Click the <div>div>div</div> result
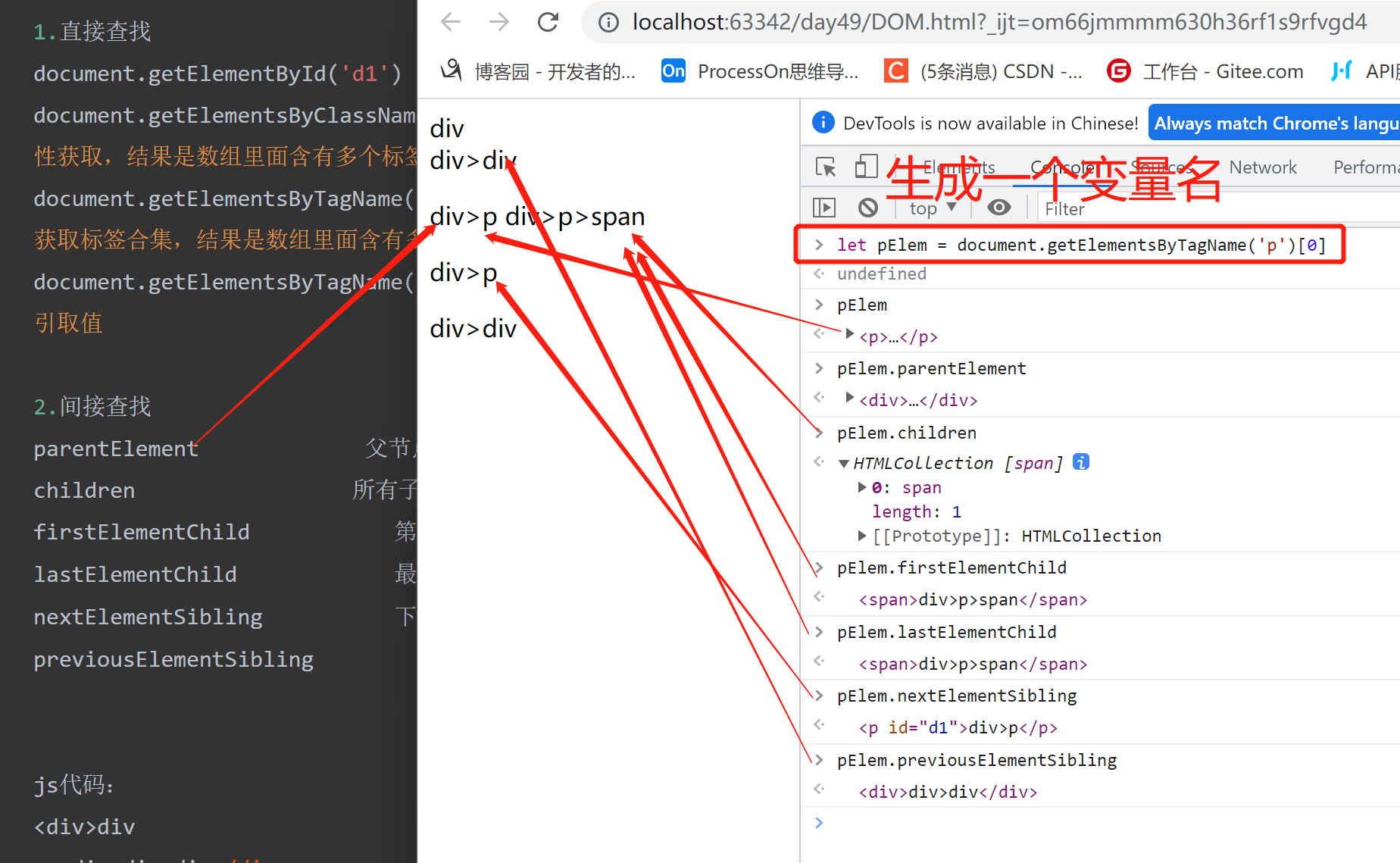The image size is (1400, 863). tap(948, 793)
